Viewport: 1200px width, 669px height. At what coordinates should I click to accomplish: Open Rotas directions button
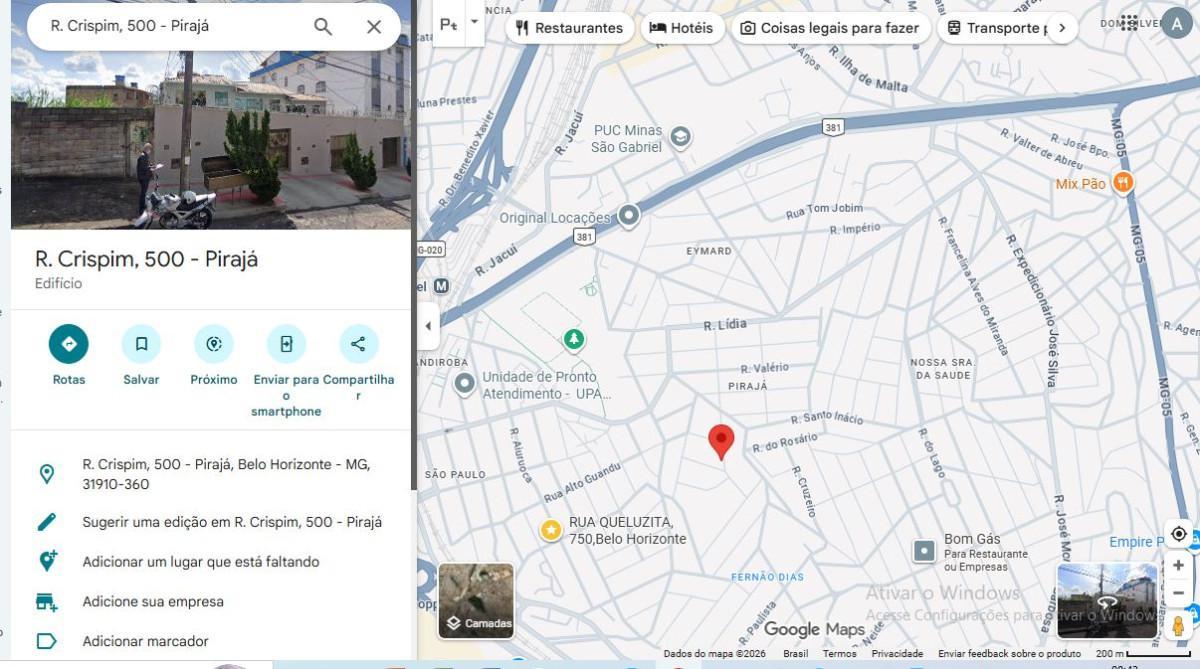click(x=69, y=344)
